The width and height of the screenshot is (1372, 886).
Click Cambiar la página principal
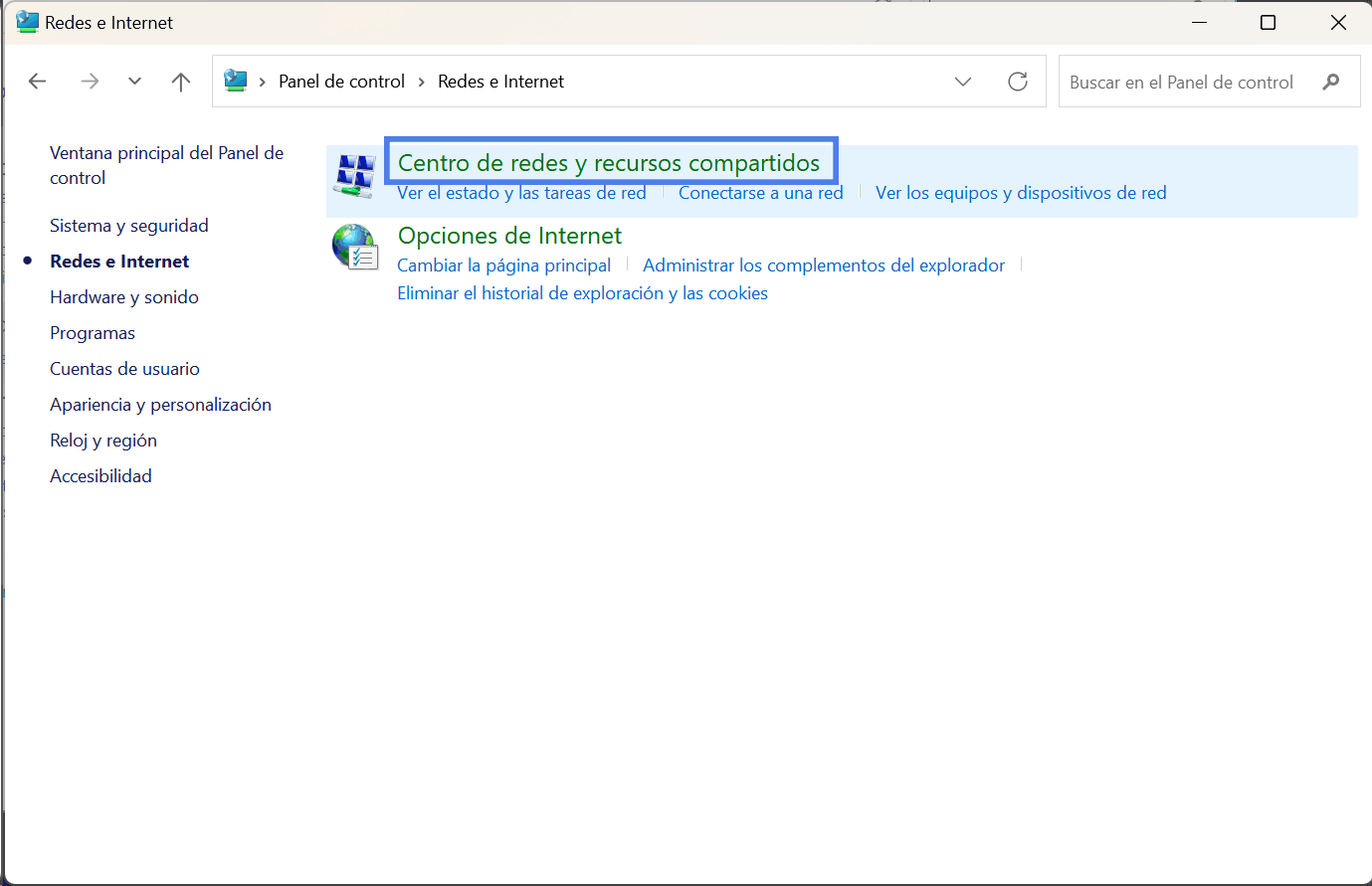(x=504, y=266)
